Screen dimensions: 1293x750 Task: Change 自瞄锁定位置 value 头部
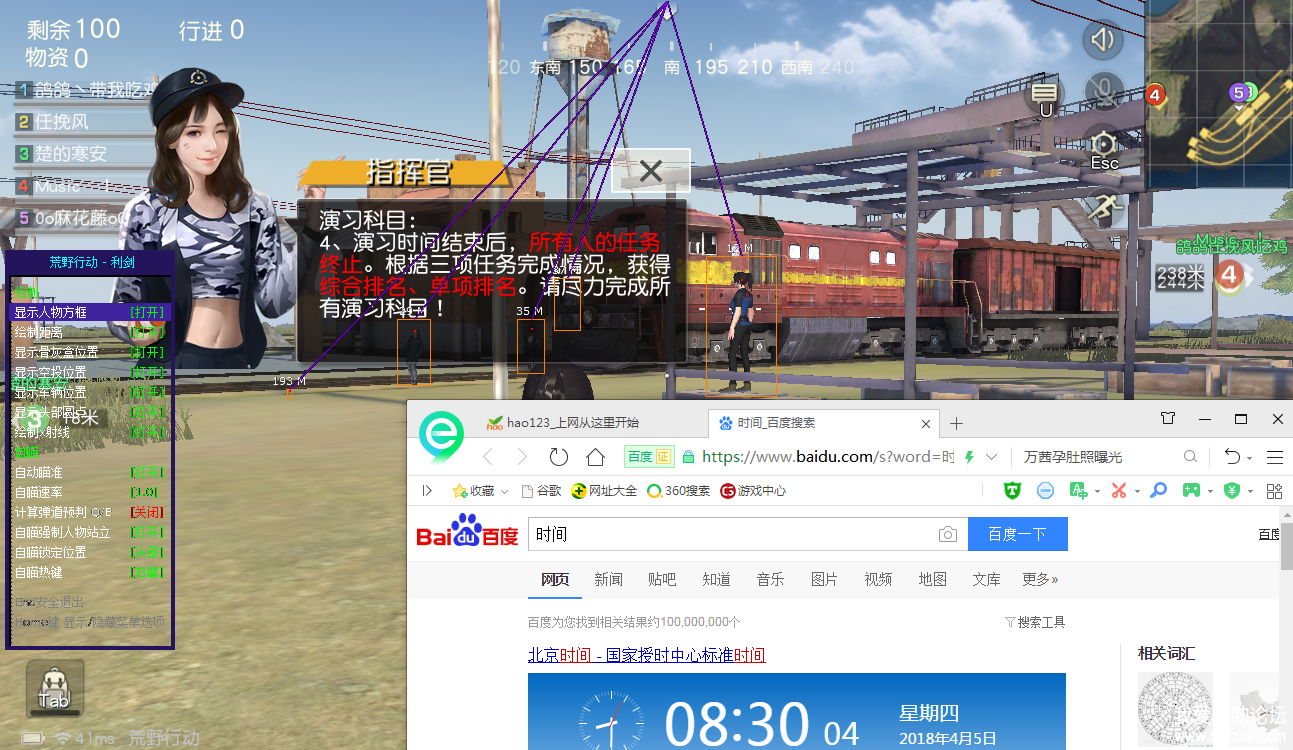coord(147,552)
